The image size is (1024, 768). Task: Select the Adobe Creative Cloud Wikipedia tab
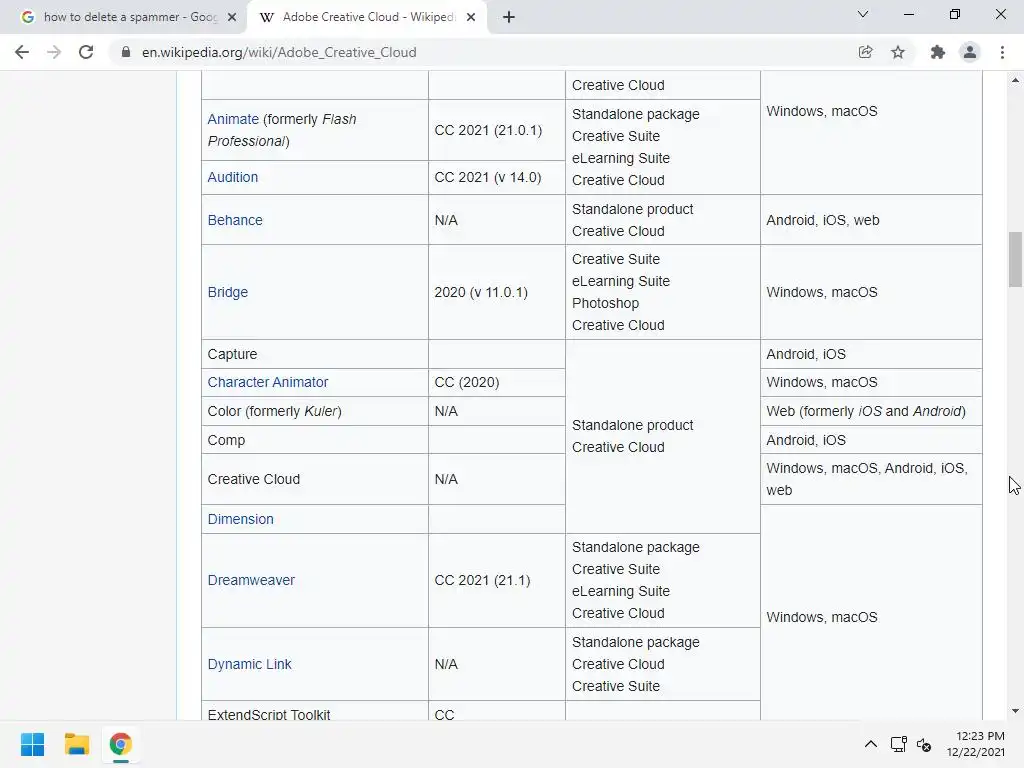click(x=366, y=17)
